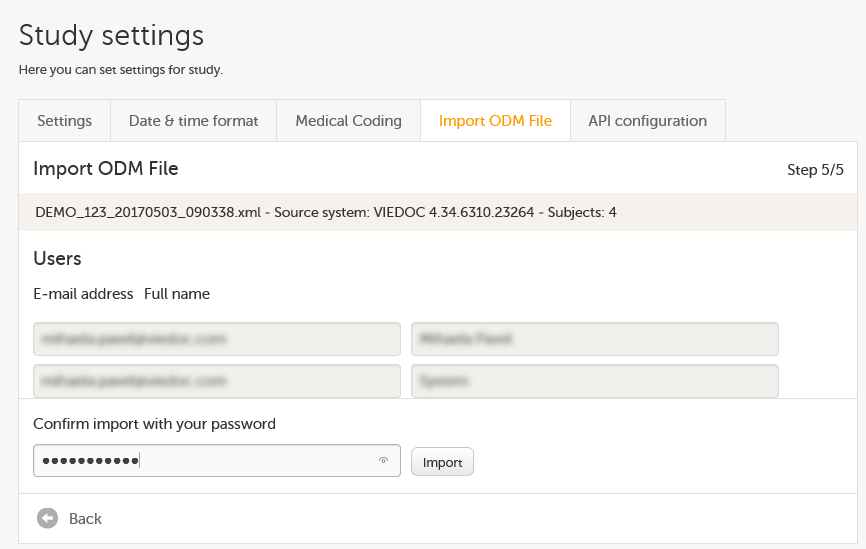Click the first row full name field
Image resolution: width=866 pixels, height=549 pixels.
tap(595, 339)
